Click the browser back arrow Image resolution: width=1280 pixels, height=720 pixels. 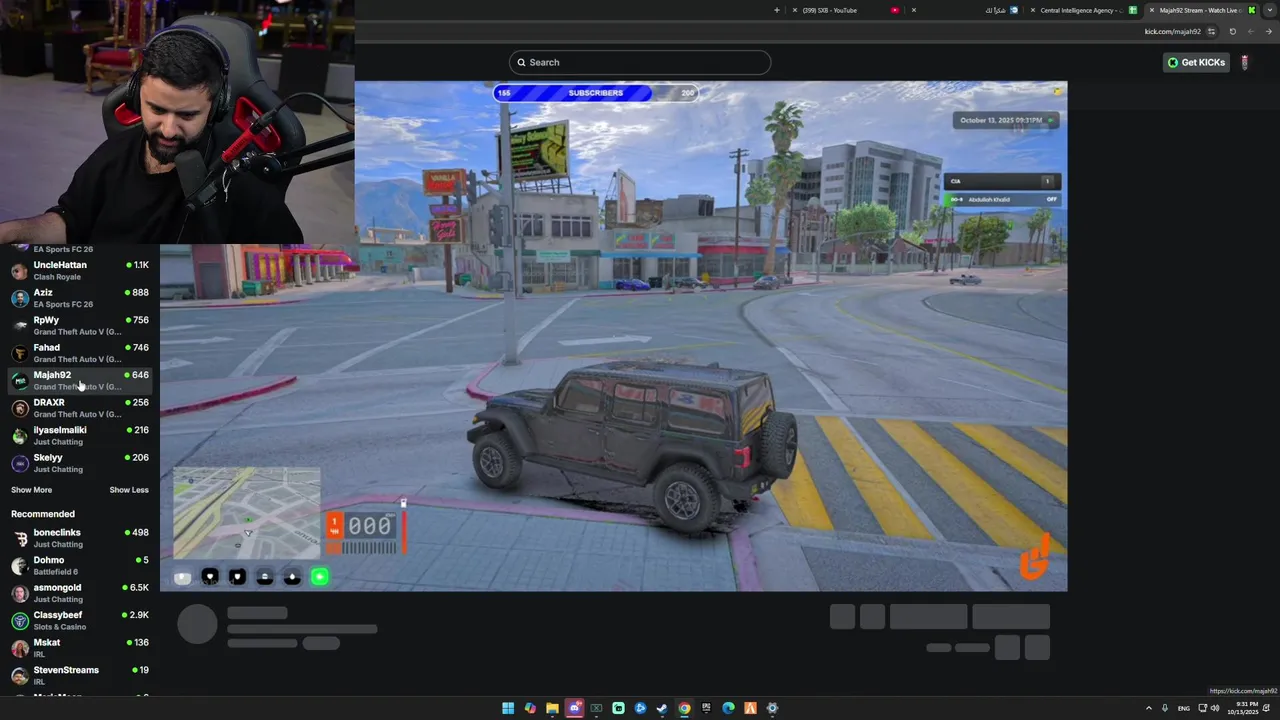[1269, 31]
